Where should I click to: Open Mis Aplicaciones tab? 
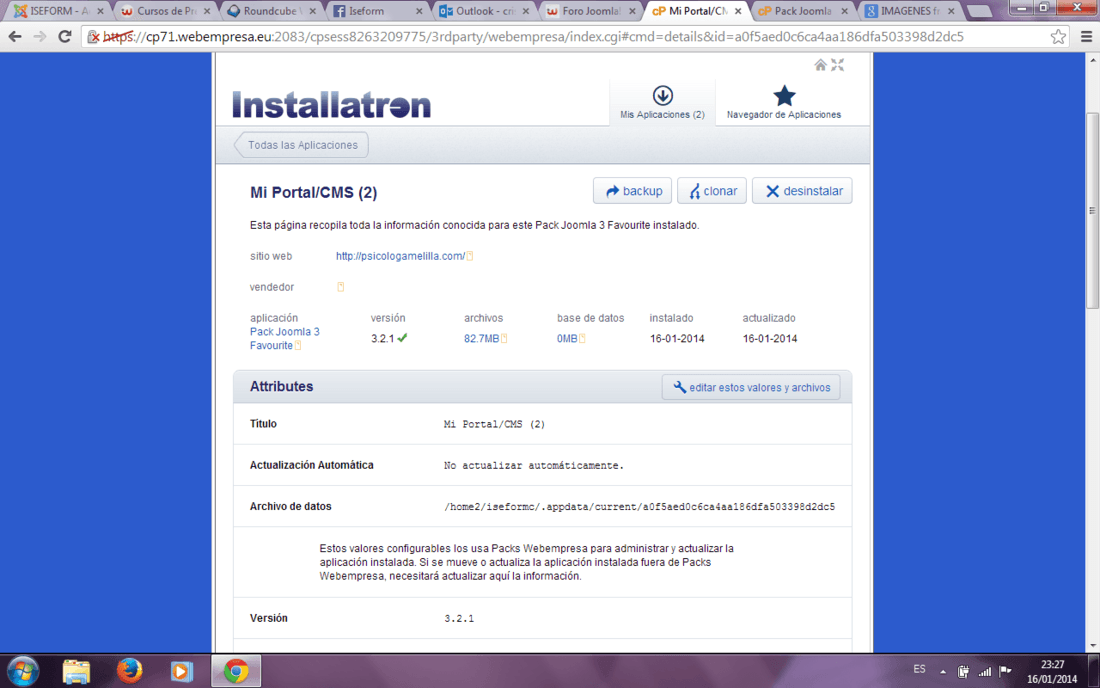tap(662, 102)
